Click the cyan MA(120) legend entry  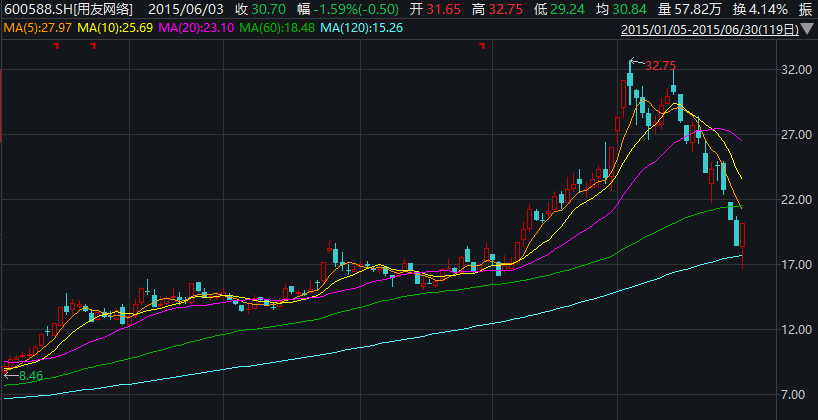[356, 27]
